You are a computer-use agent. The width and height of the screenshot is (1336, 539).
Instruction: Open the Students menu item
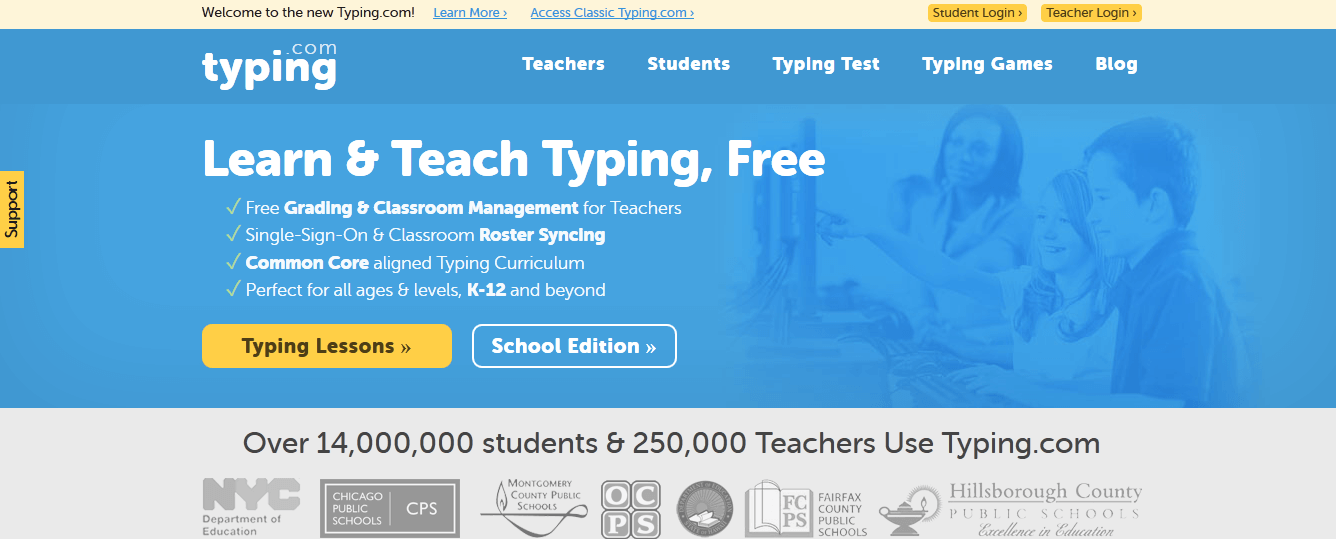(688, 64)
